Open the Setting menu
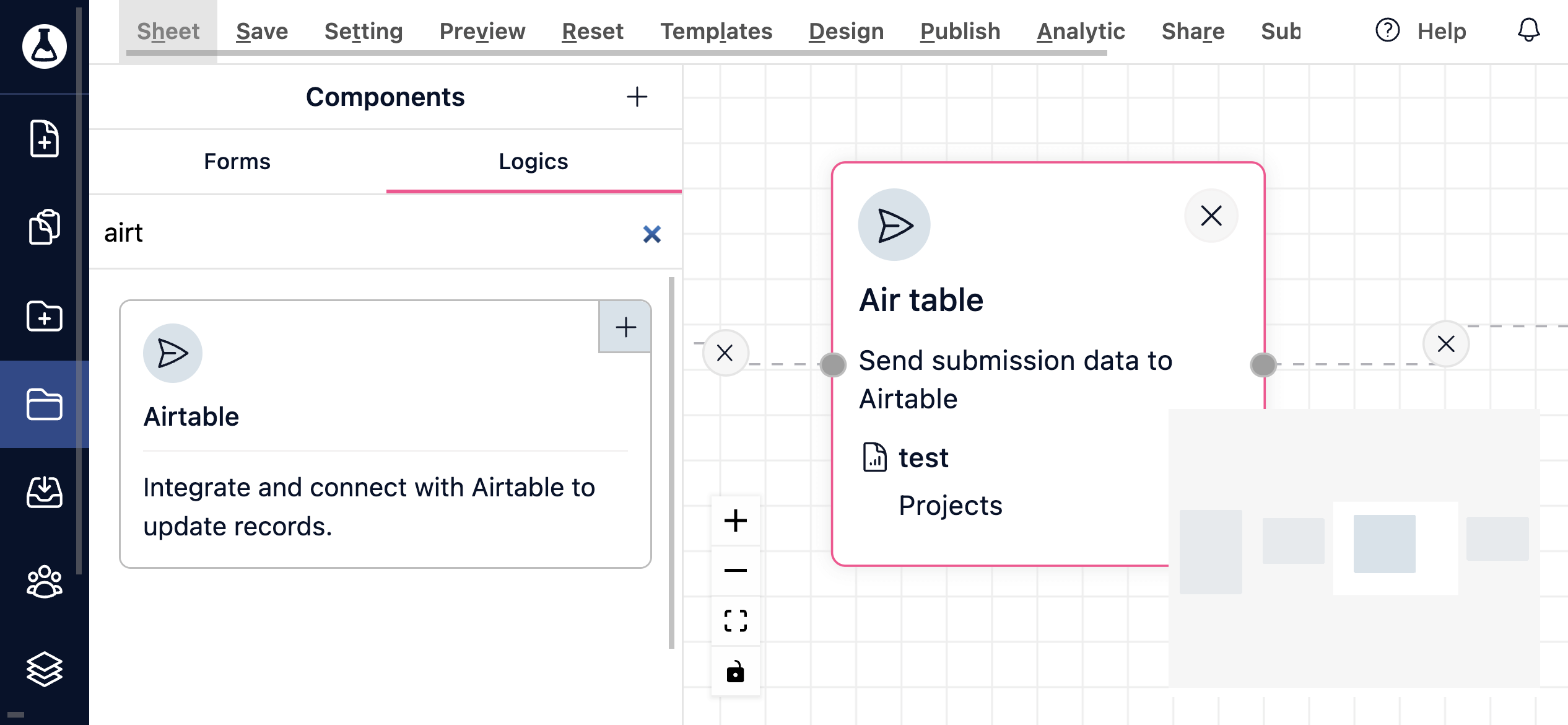This screenshot has height=725, width=1568. point(364,31)
